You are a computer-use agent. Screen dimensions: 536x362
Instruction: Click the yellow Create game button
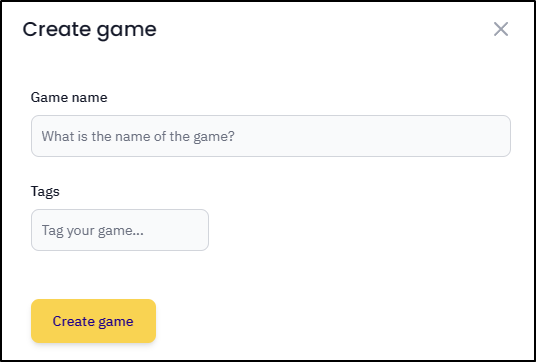coord(93,321)
